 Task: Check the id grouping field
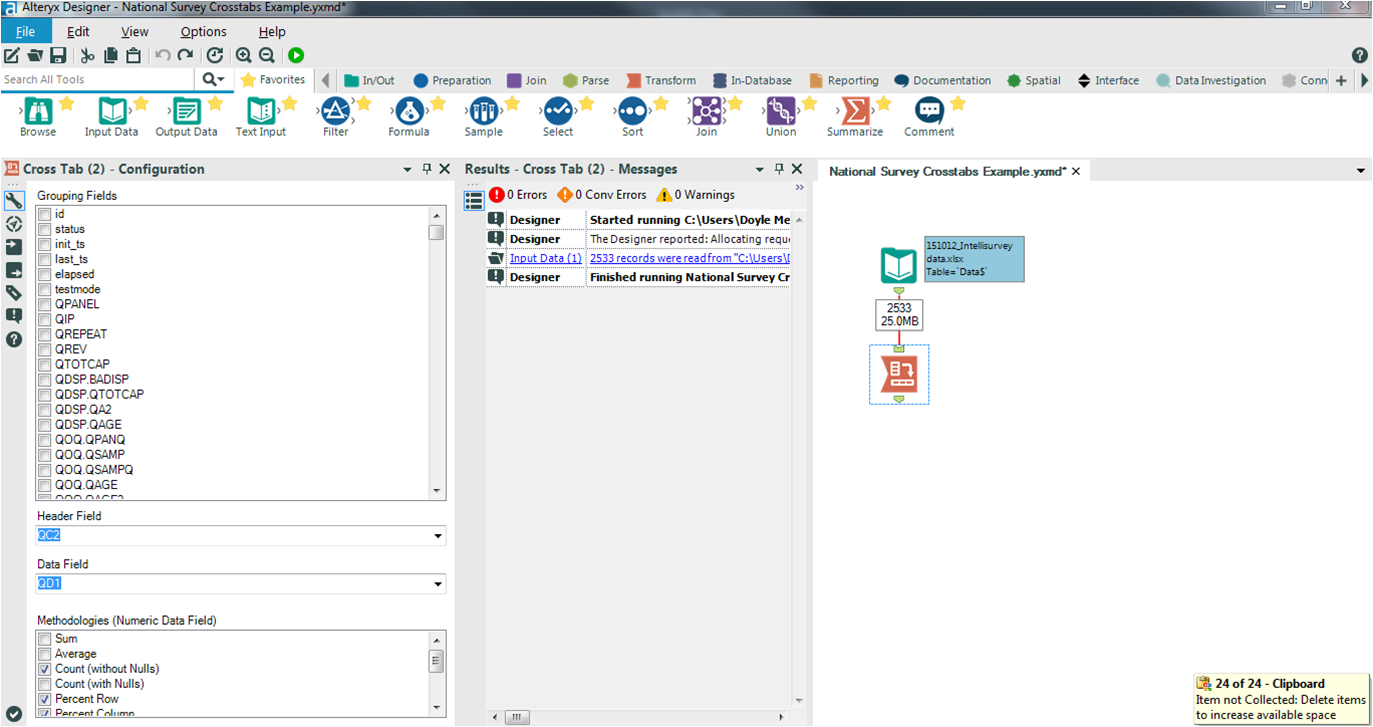coord(44,214)
